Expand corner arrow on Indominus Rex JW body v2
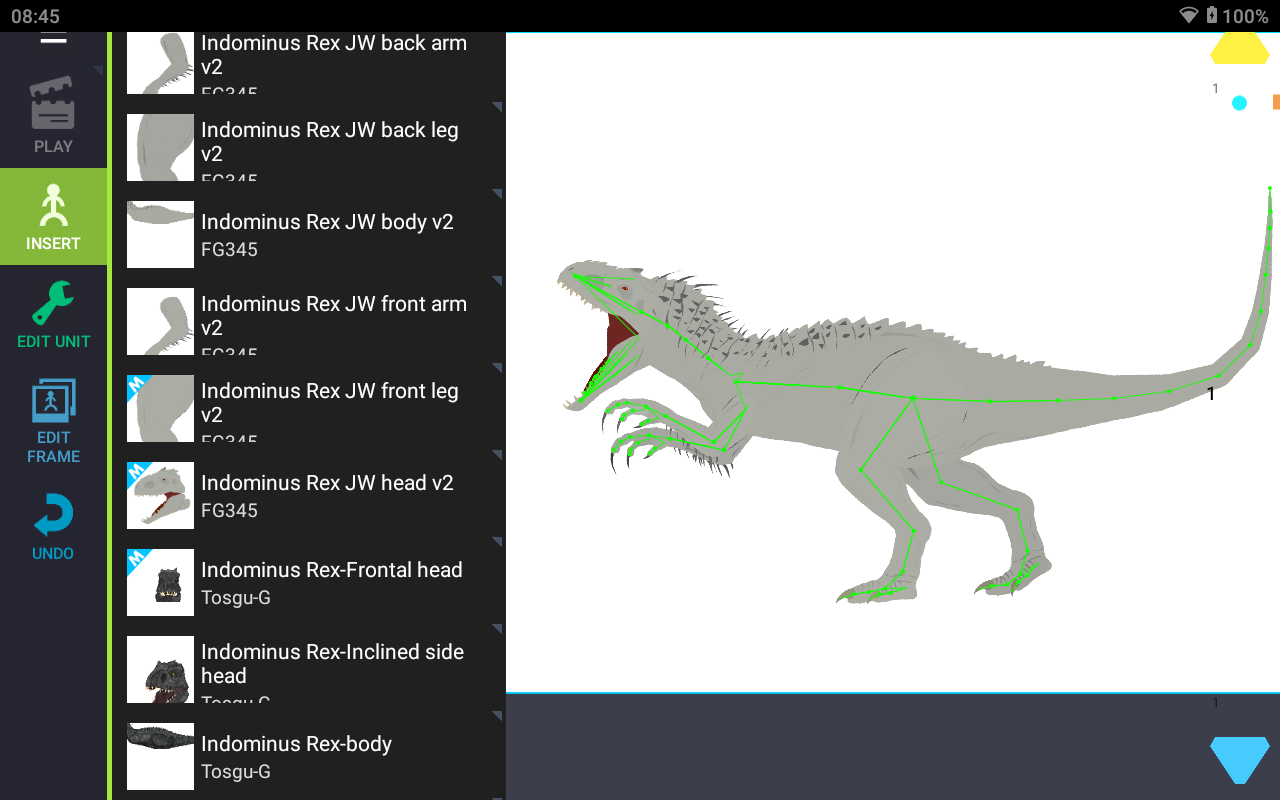Screen dimensions: 1280x800 coord(496,194)
